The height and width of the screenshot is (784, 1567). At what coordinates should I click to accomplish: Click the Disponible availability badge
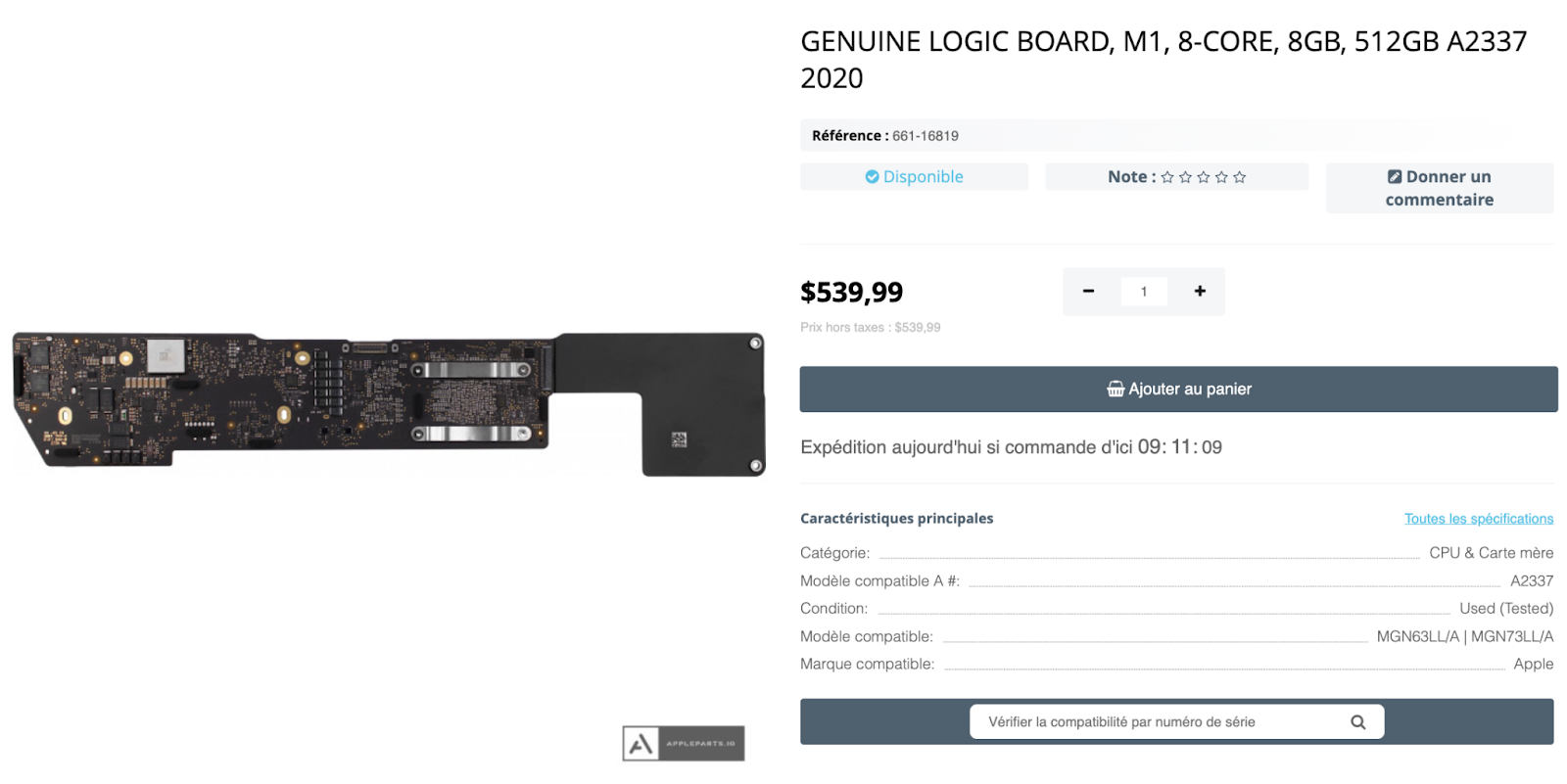click(x=914, y=177)
